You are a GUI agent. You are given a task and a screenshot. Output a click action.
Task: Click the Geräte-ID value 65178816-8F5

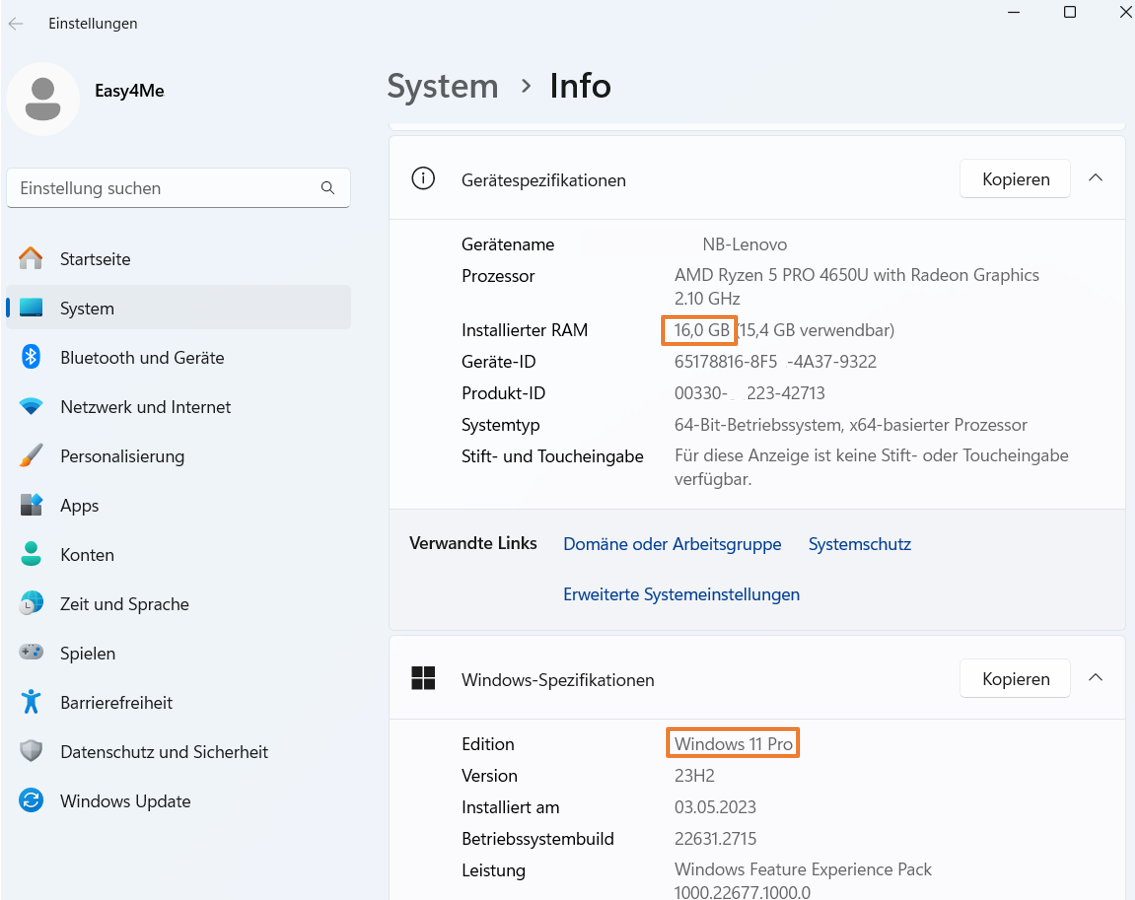click(775, 361)
